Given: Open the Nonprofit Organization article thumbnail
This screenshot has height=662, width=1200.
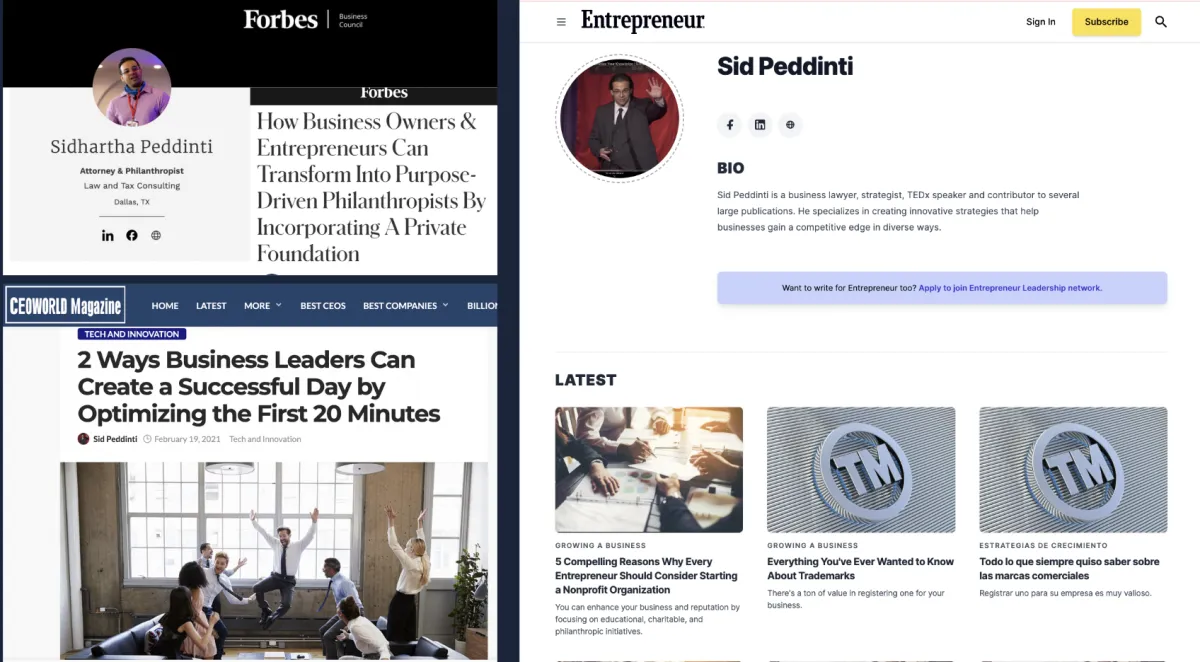Looking at the screenshot, I should click(649, 470).
